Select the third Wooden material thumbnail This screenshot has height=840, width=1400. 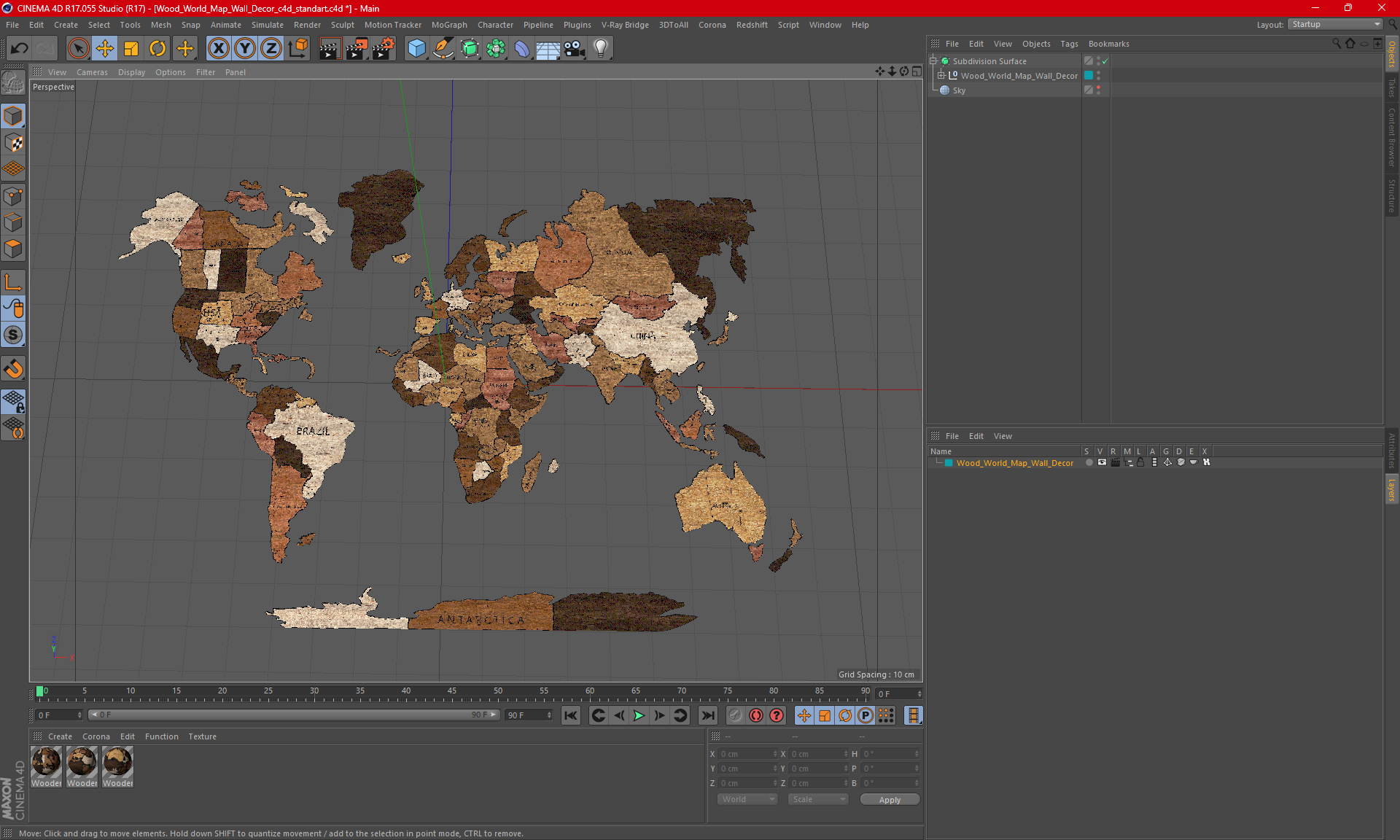click(x=117, y=766)
